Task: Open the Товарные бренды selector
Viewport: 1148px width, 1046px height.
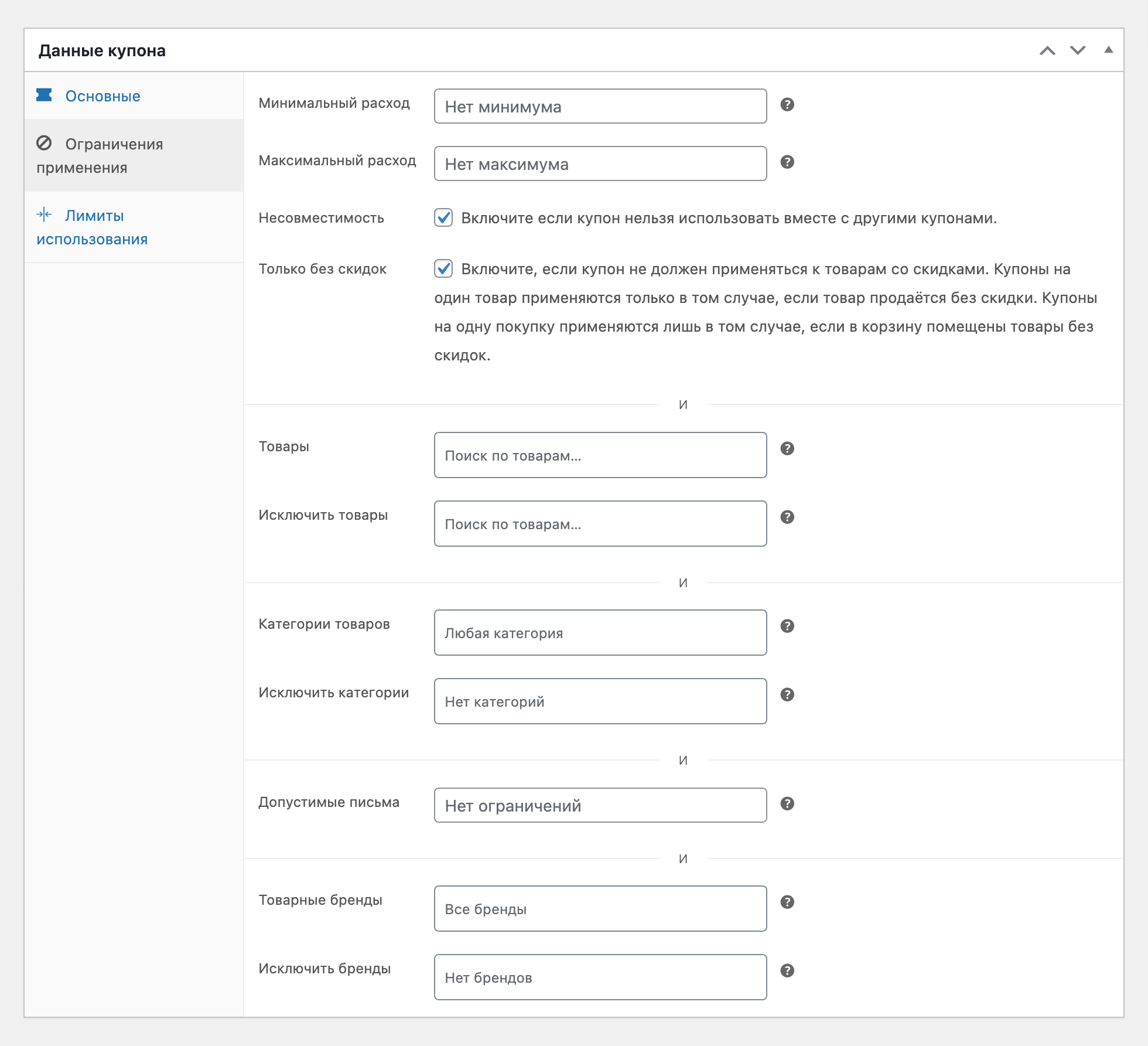Action: coord(600,908)
